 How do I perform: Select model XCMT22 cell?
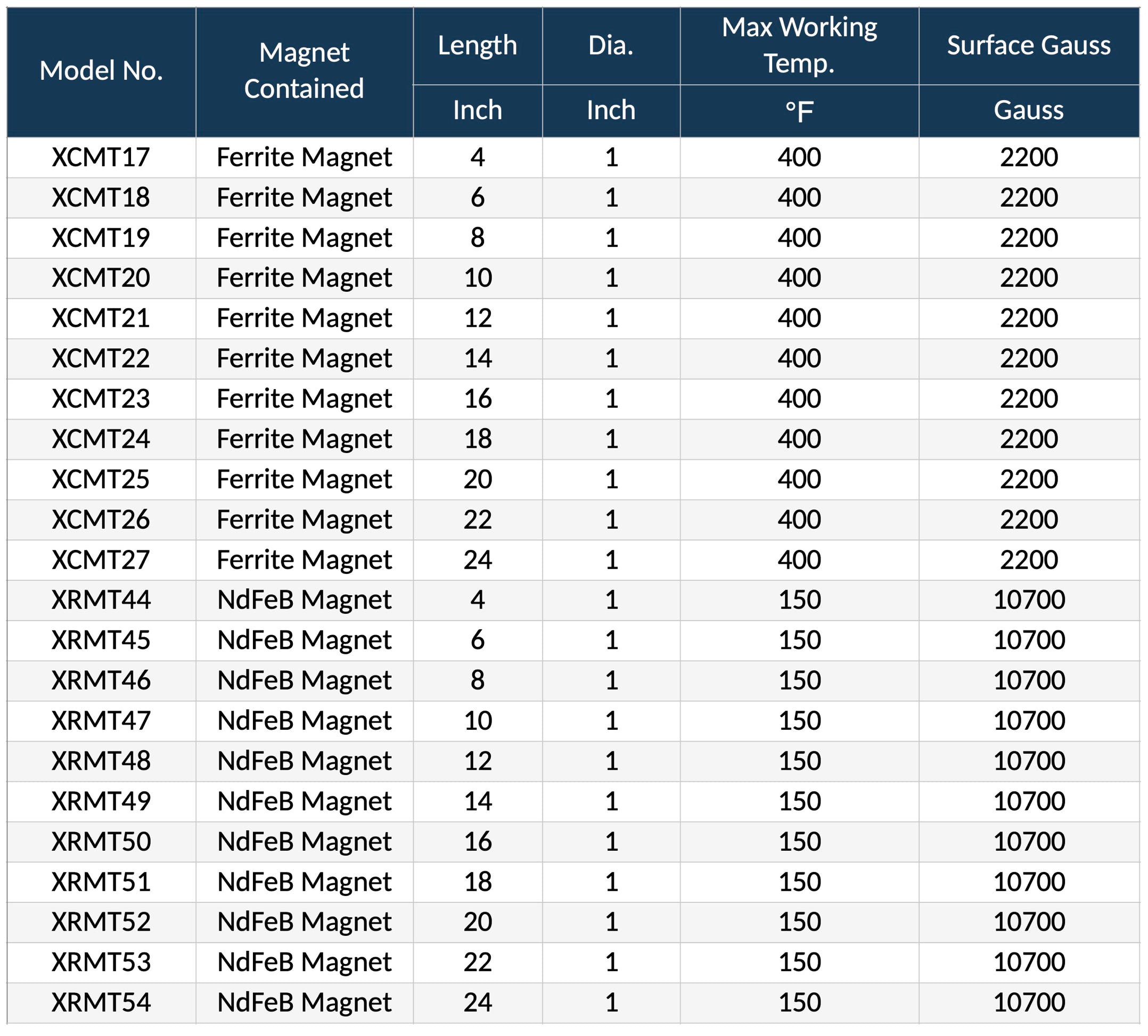101,359
